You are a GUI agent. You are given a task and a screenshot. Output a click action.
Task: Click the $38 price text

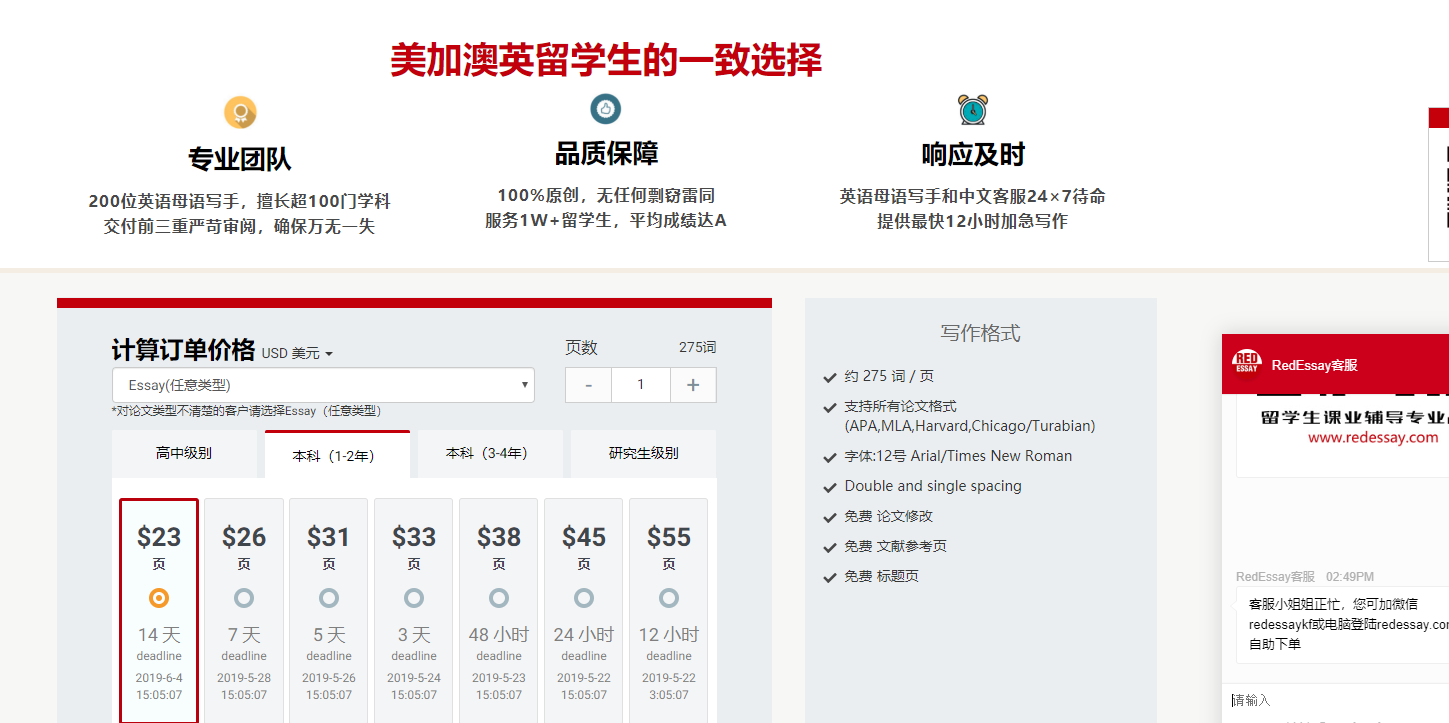(x=499, y=537)
